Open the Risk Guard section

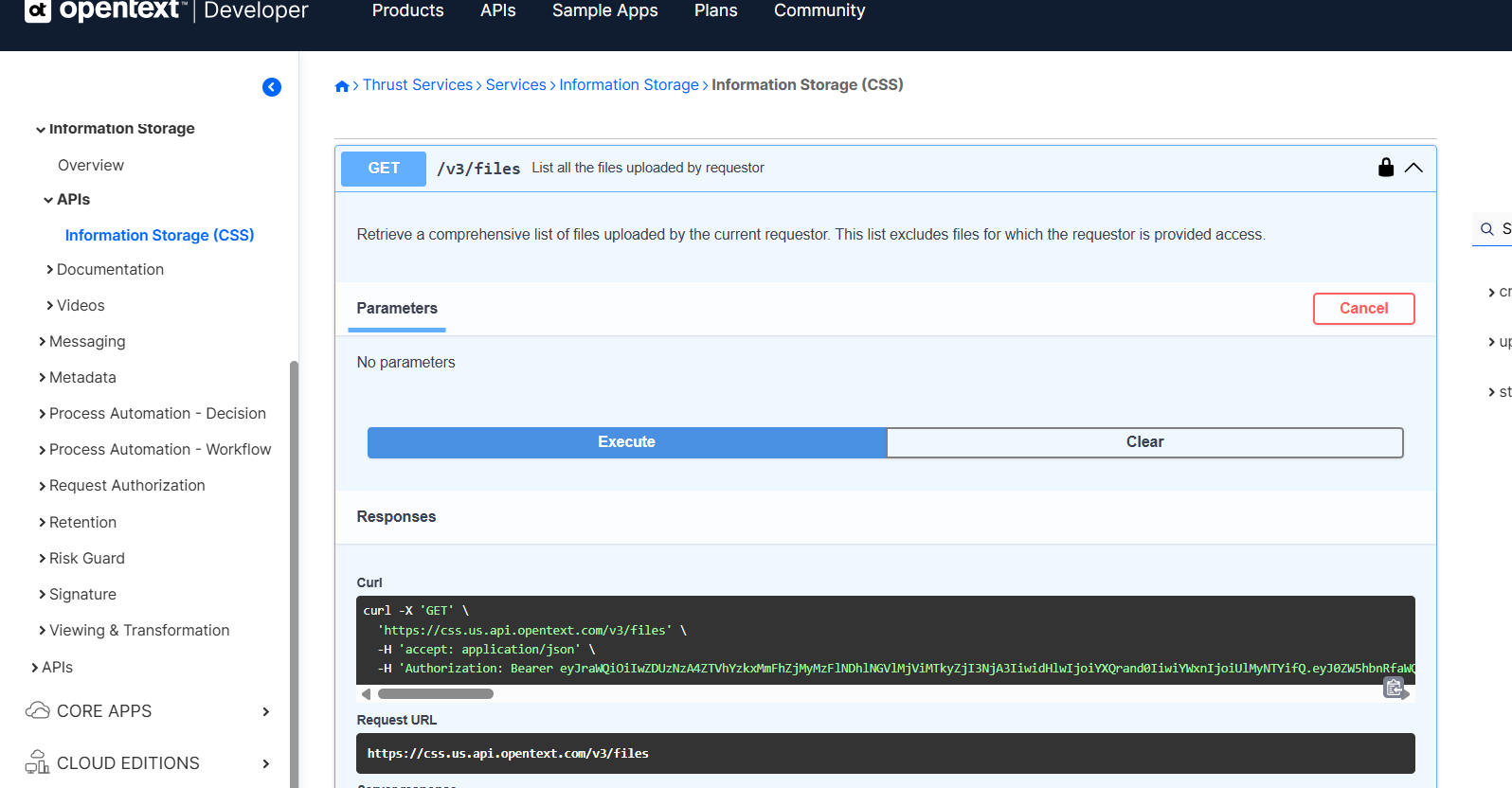click(x=87, y=559)
